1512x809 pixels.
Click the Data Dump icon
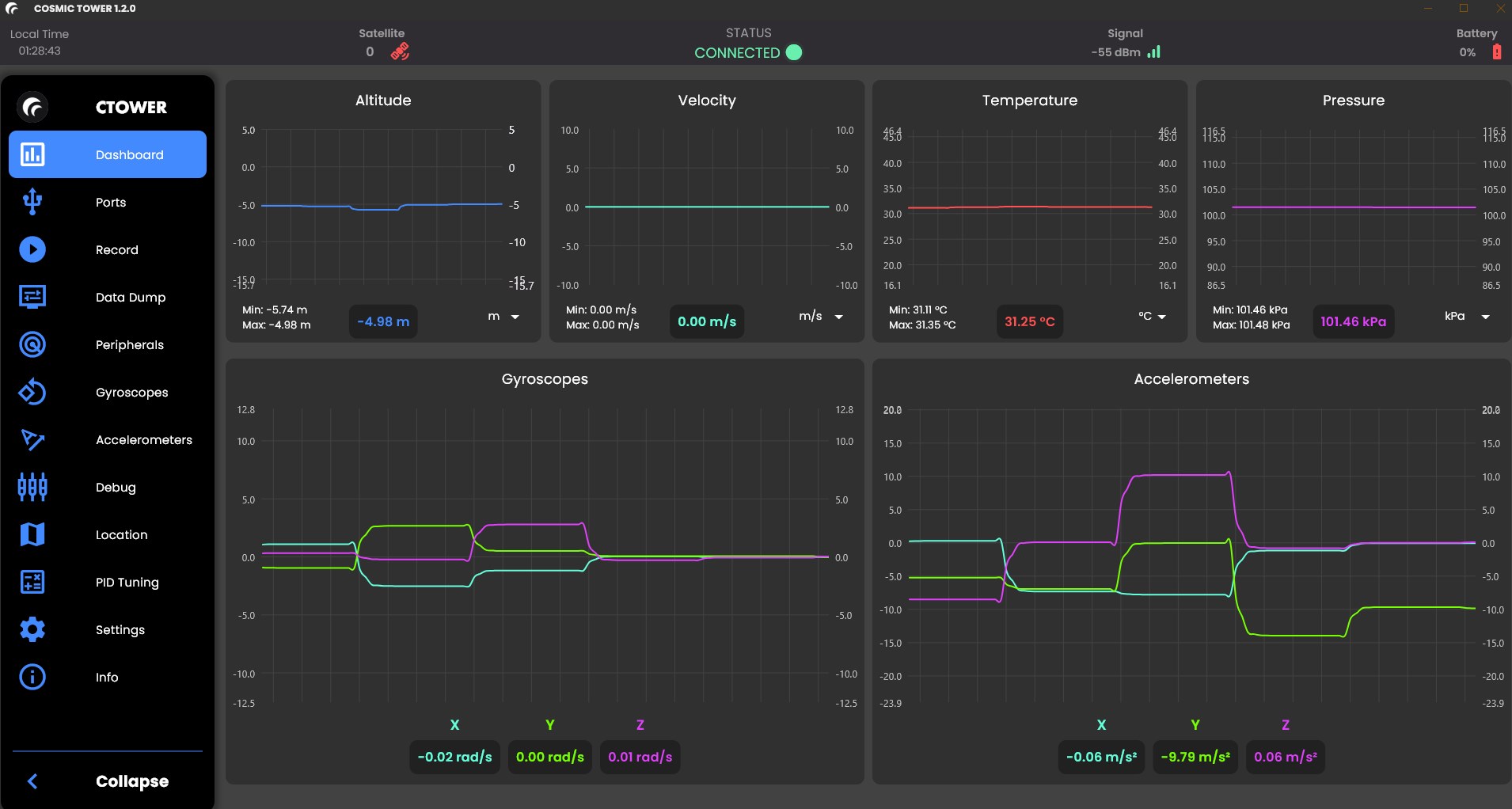pos(32,297)
